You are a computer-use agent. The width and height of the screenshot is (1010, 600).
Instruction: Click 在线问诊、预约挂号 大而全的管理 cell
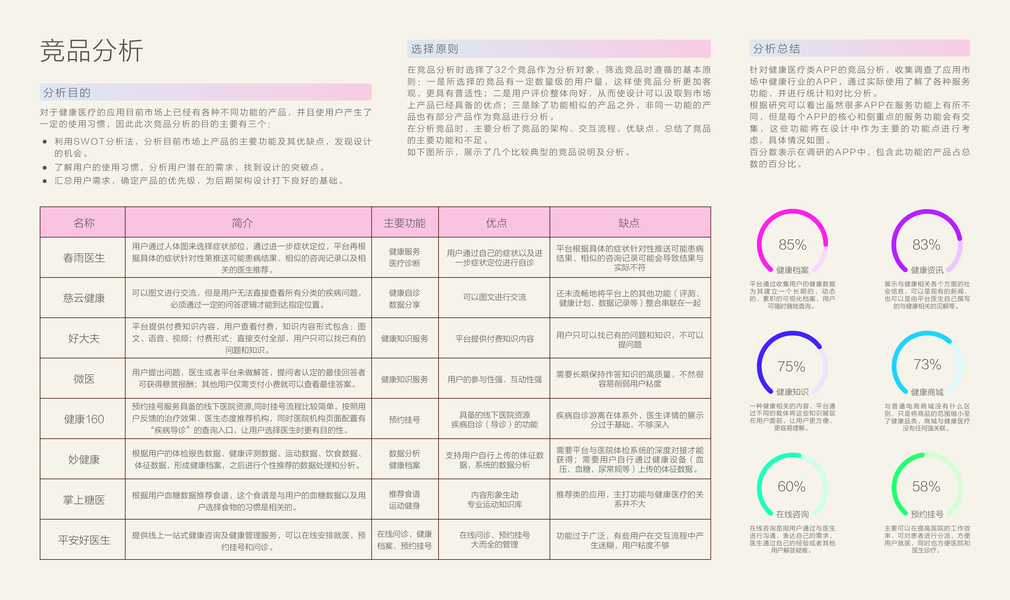[x=494, y=540]
